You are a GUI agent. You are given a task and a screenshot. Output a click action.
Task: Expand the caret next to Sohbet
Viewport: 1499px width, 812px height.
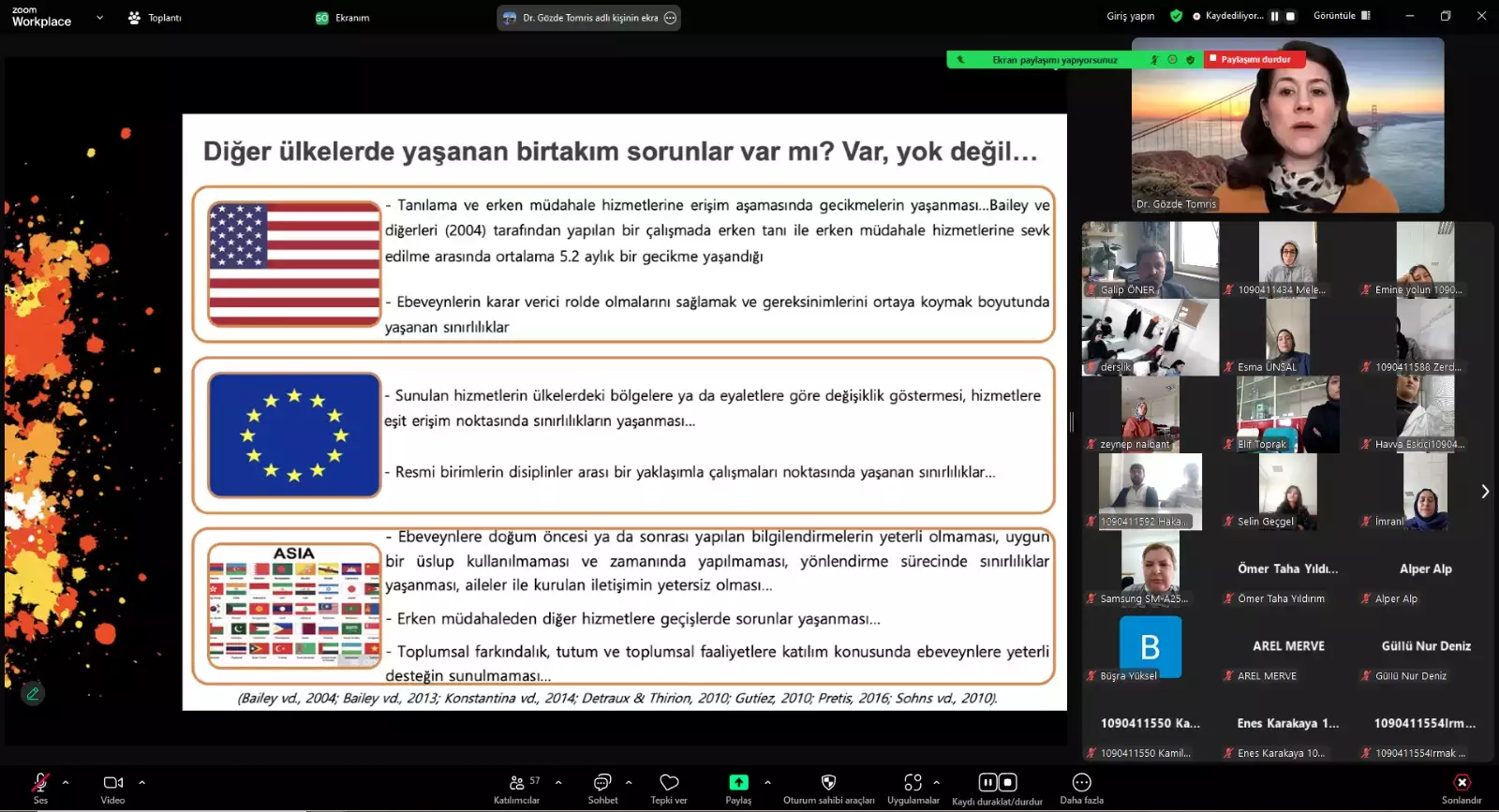[629, 782]
